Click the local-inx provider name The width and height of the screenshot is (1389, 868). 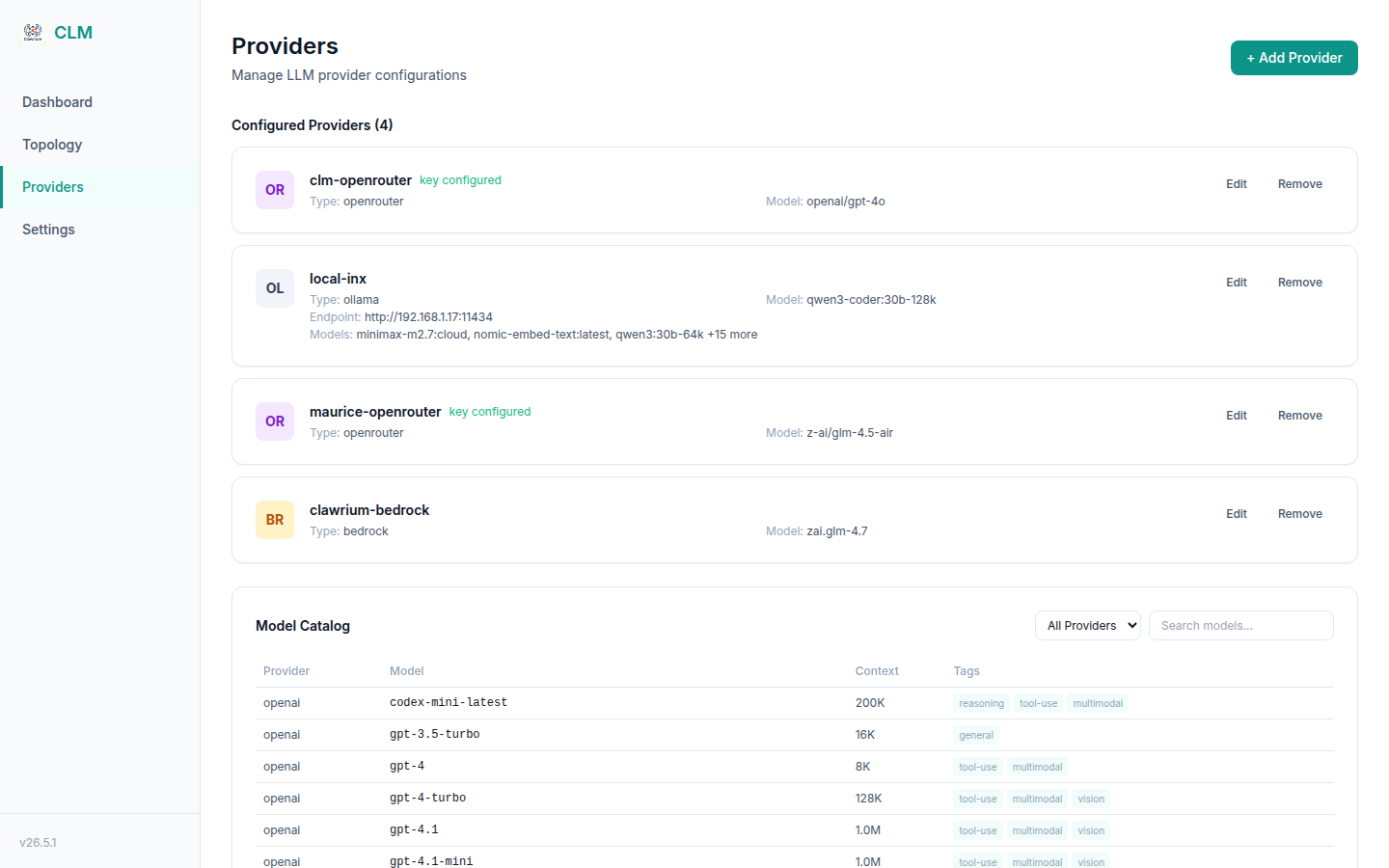click(338, 279)
